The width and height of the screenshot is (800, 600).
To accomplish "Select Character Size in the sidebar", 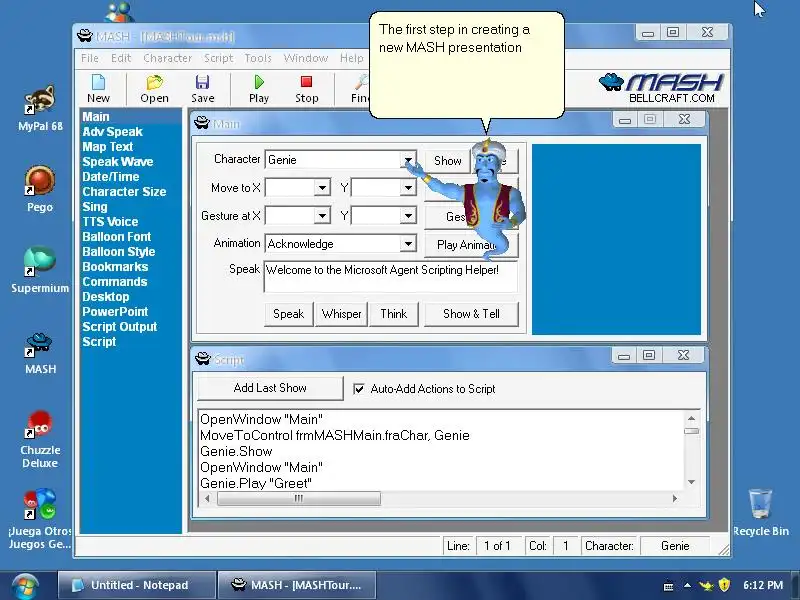I will tap(124, 192).
